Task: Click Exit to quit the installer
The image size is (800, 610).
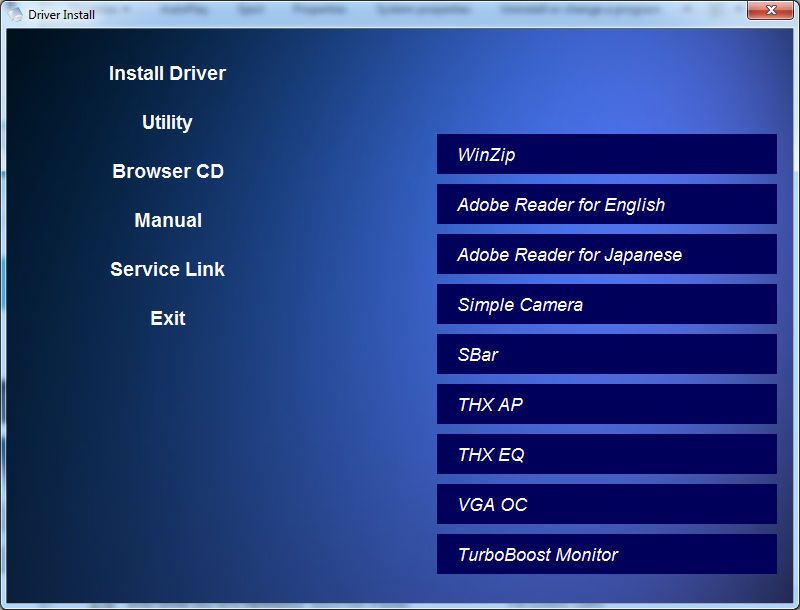Action: [x=167, y=318]
